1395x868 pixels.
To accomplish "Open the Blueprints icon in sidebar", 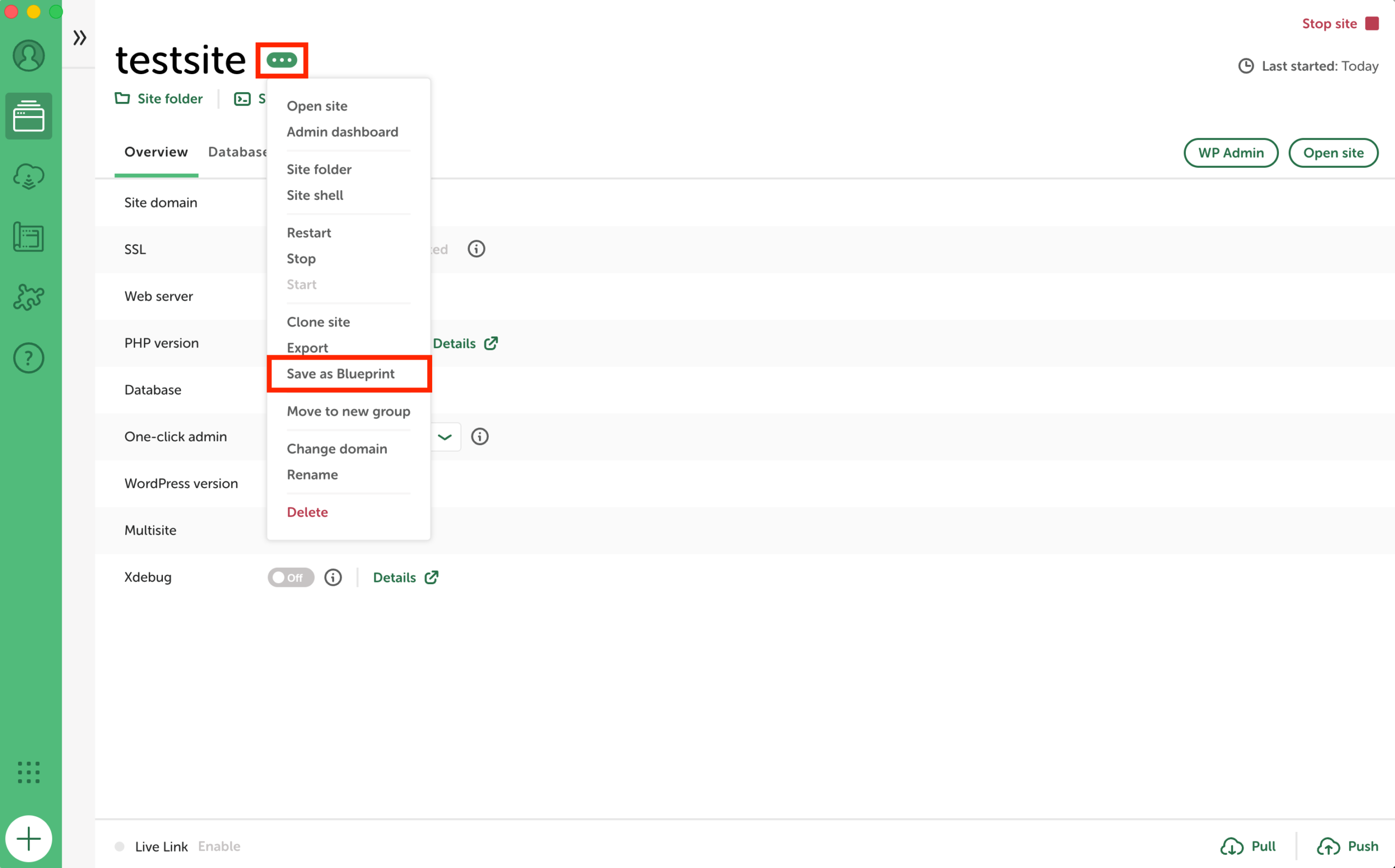I will [29, 237].
